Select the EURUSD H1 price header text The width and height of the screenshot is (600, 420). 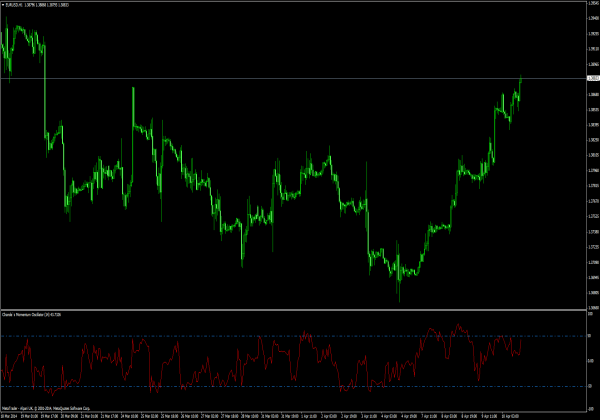pyautogui.click(x=37, y=5)
